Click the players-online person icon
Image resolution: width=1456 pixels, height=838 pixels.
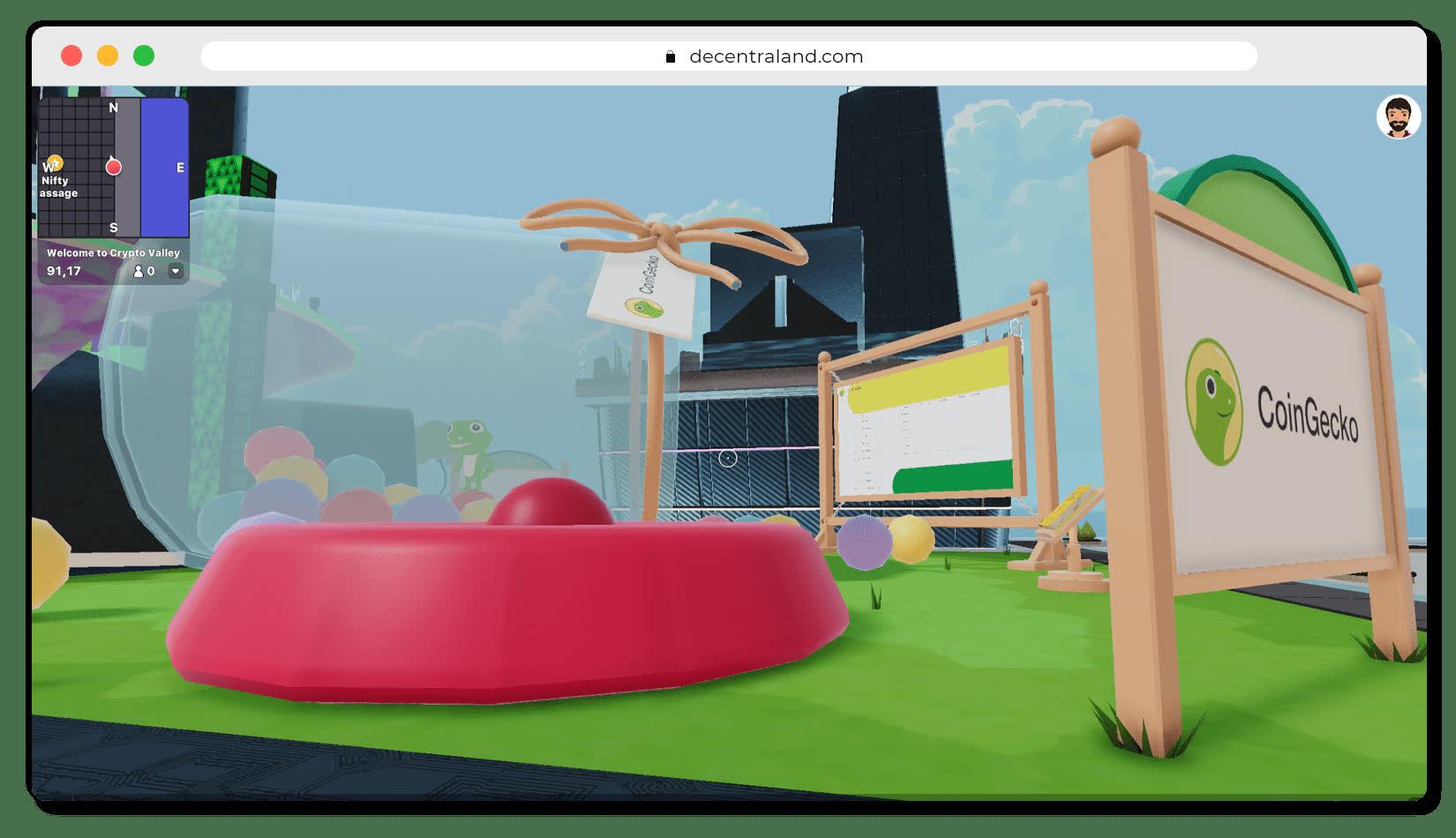point(138,272)
